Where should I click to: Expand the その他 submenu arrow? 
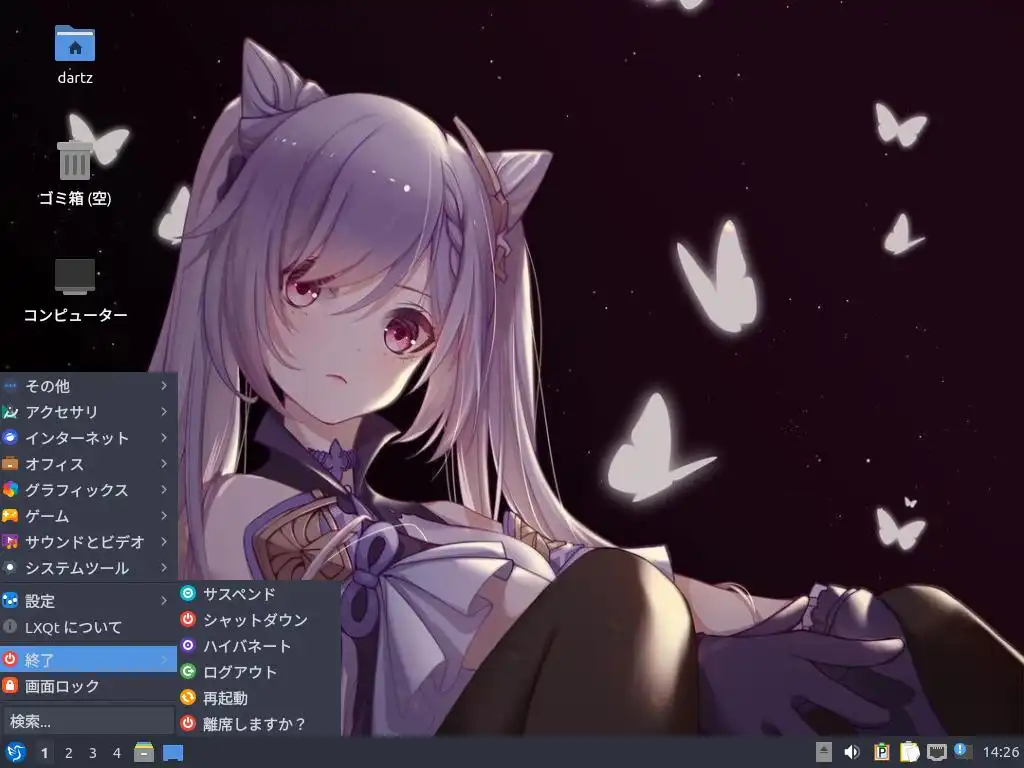(x=164, y=386)
